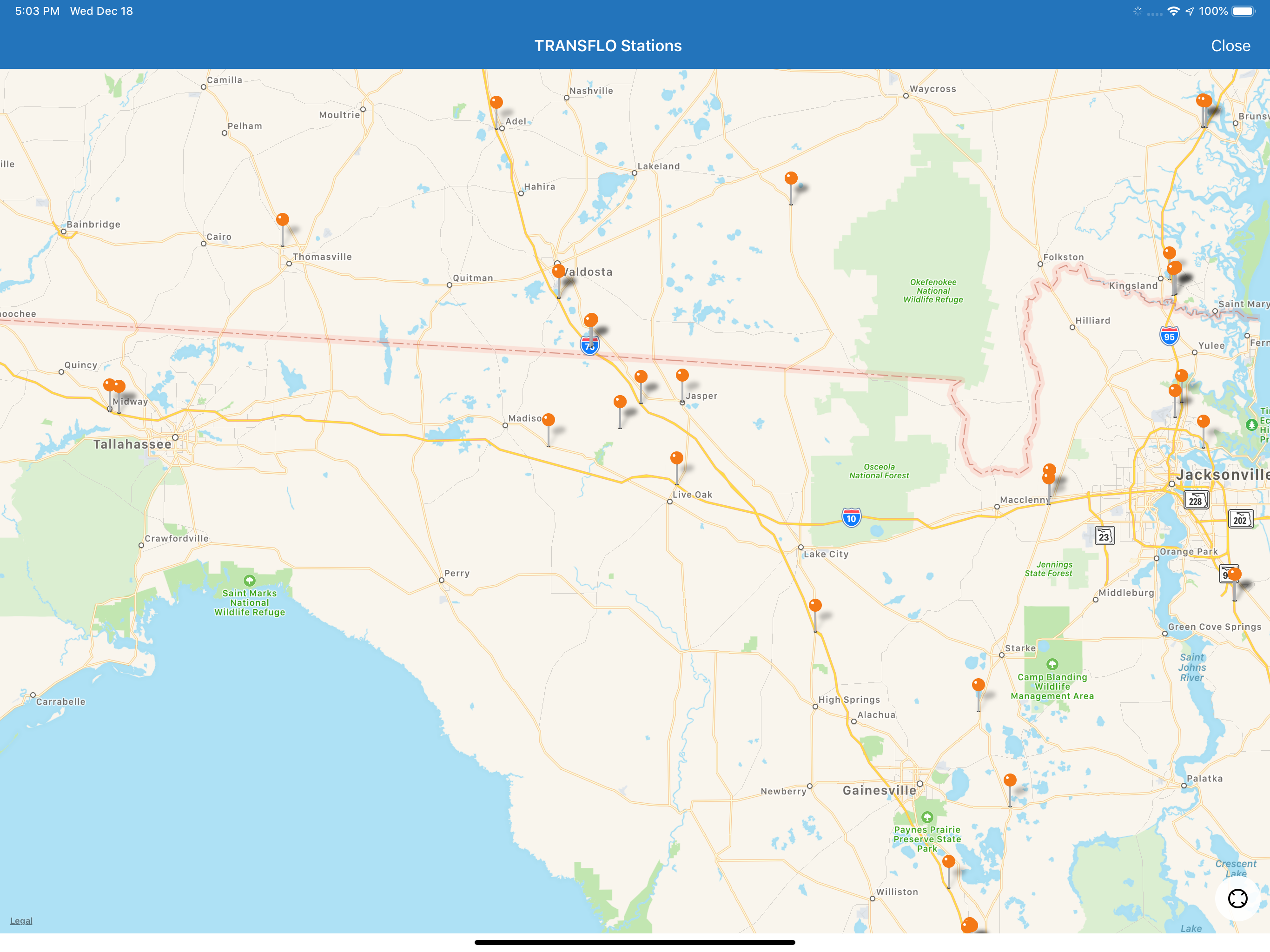The image size is (1270, 952).
Task: Tap the Green Cove Springs label
Action: (x=1214, y=627)
